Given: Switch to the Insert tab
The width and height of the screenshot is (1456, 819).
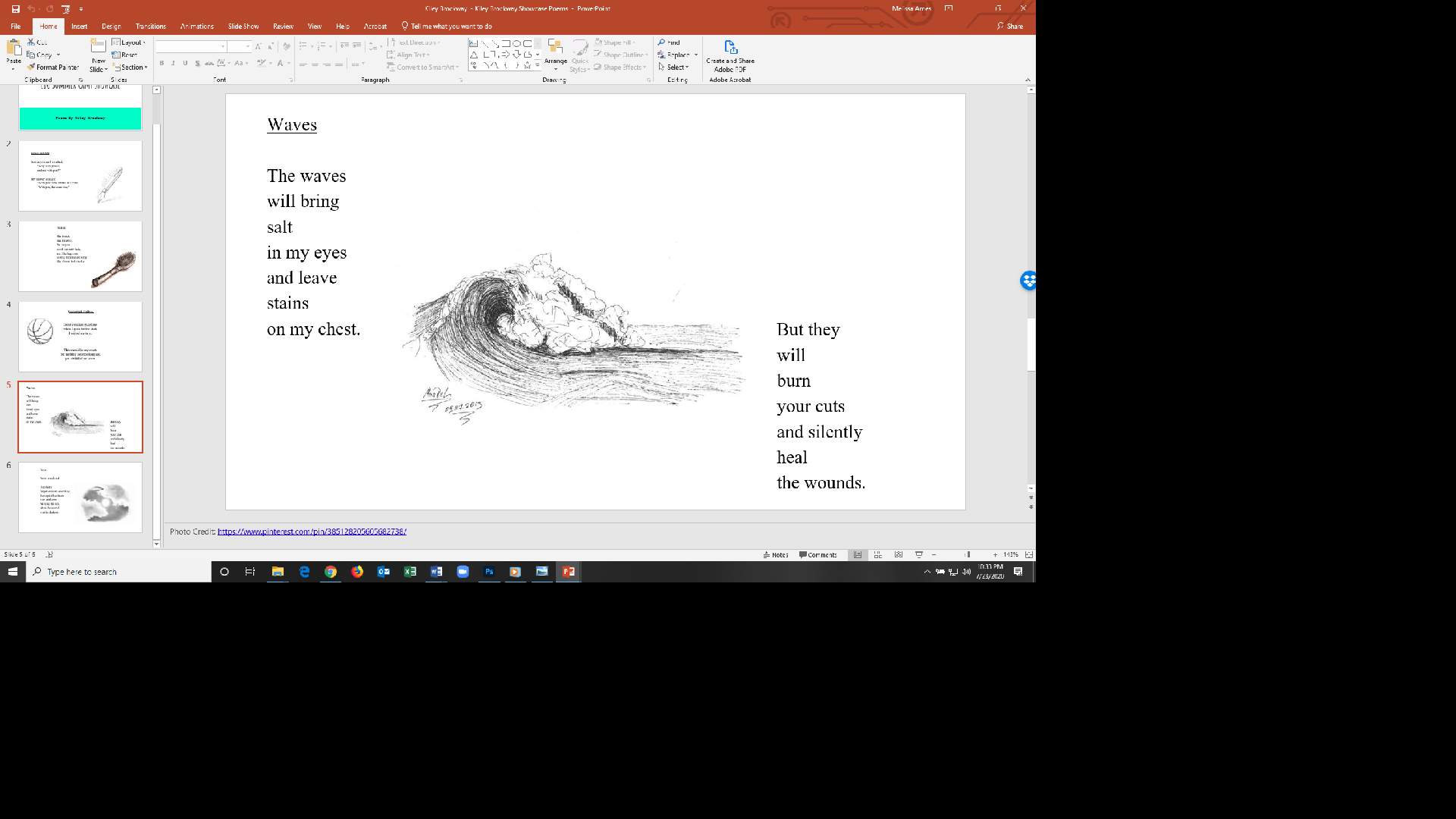Looking at the screenshot, I should (x=80, y=27).
